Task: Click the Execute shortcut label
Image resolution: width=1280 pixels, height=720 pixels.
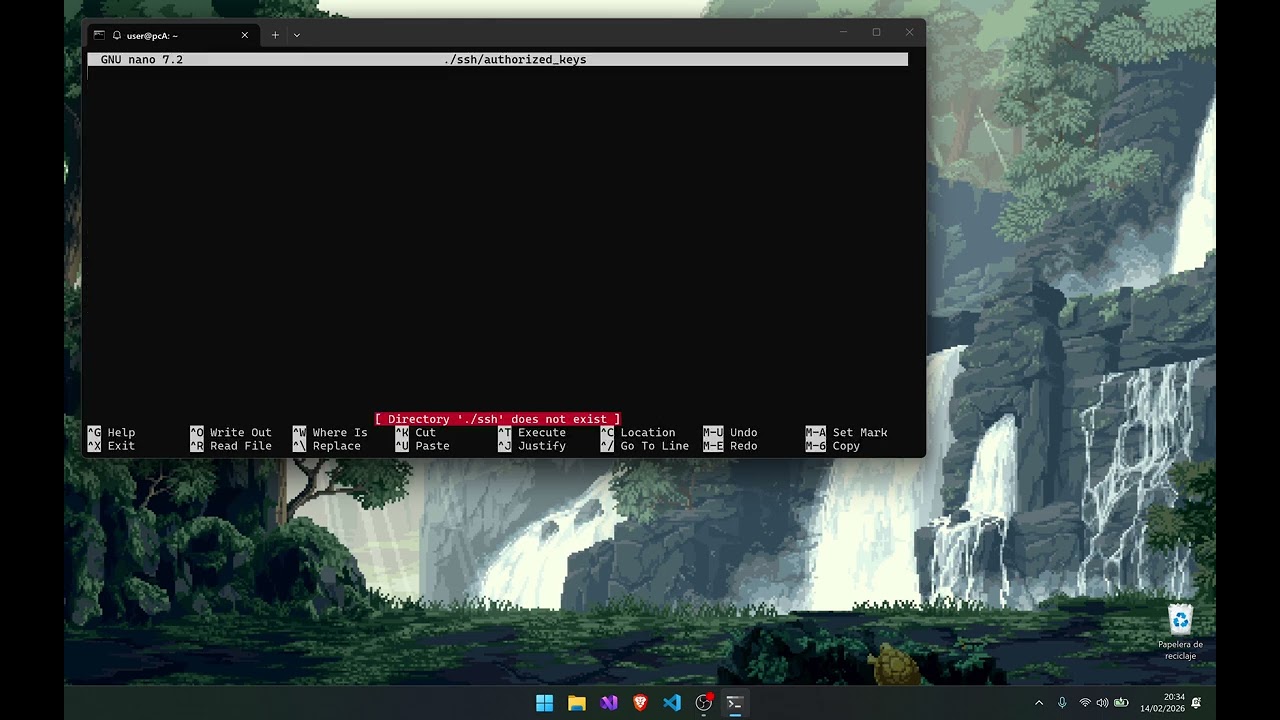Action: tap(542, 433)
